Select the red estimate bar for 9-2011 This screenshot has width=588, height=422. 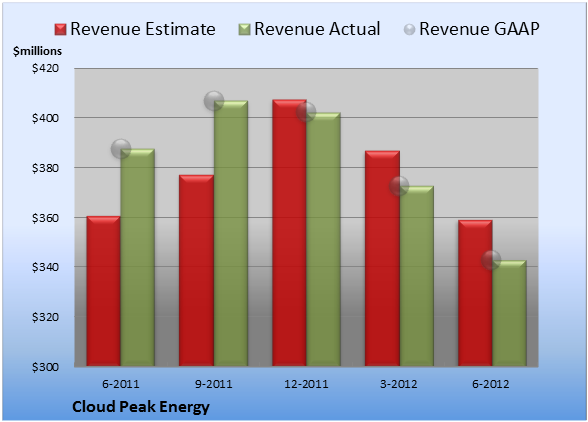pyautogui.click(x=196, y=270)
